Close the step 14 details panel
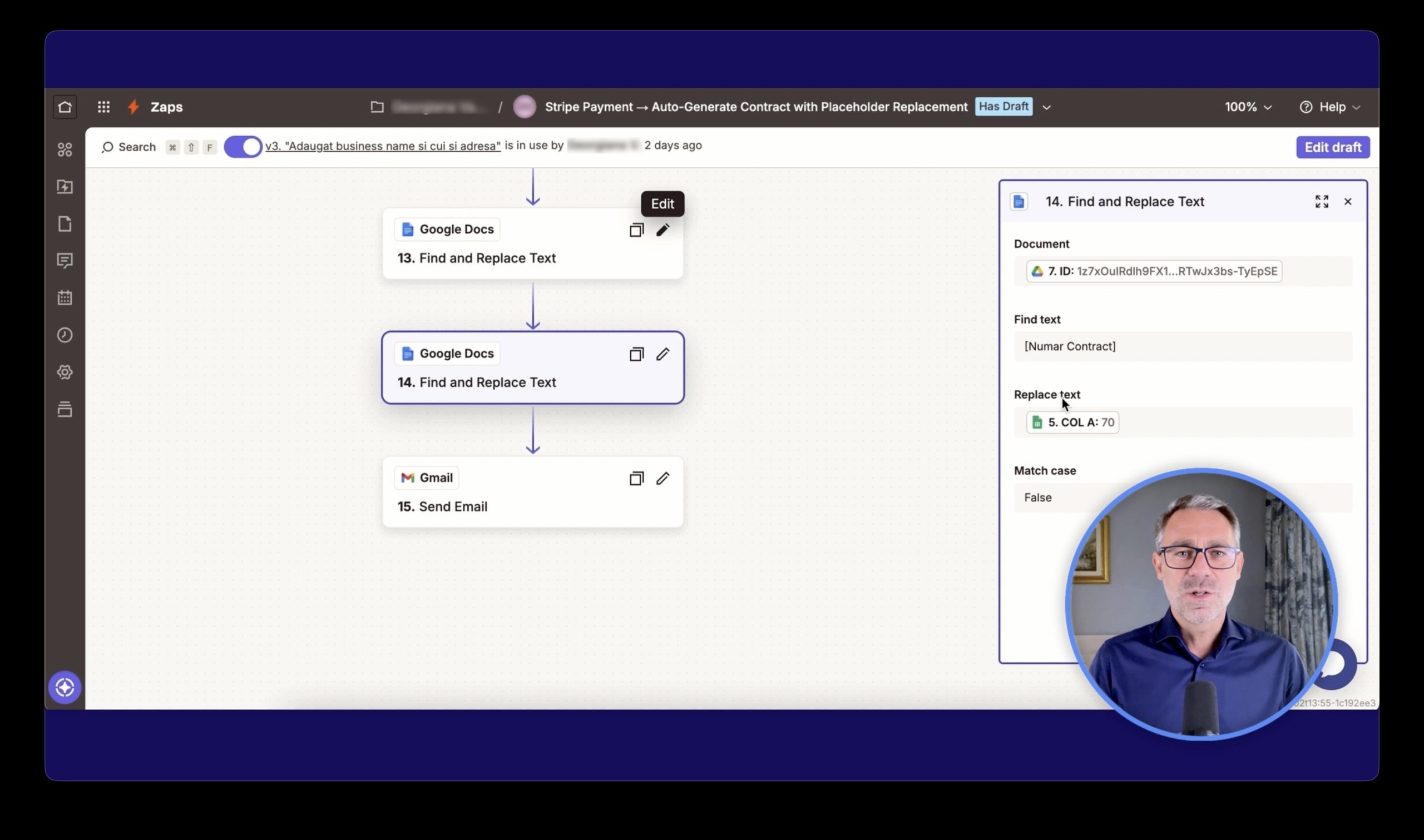This screenshot has width=1424, height=840. point(1348,201)
